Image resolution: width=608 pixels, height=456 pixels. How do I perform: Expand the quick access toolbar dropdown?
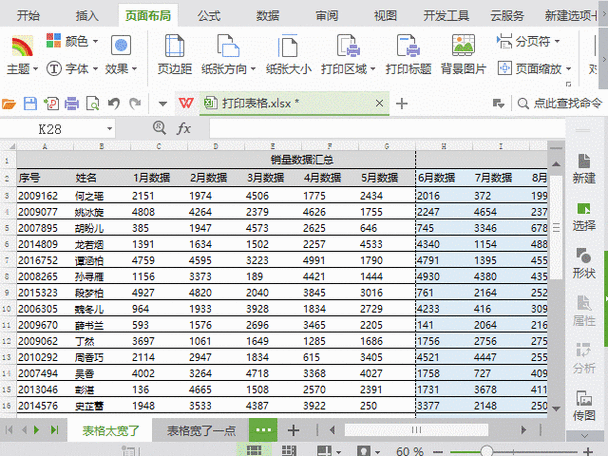coord(163,104)
